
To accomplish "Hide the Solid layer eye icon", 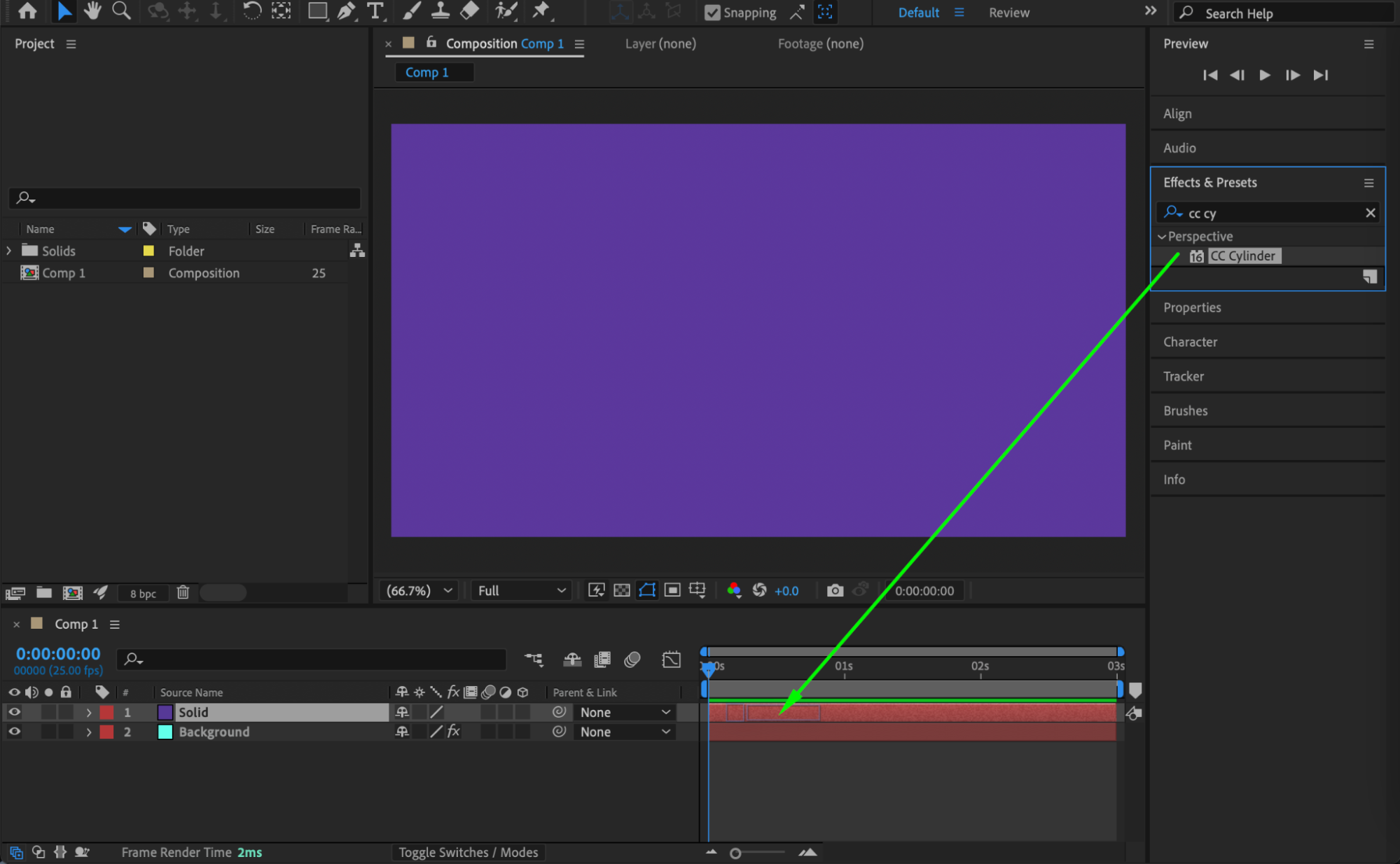I will coord(14,712).
